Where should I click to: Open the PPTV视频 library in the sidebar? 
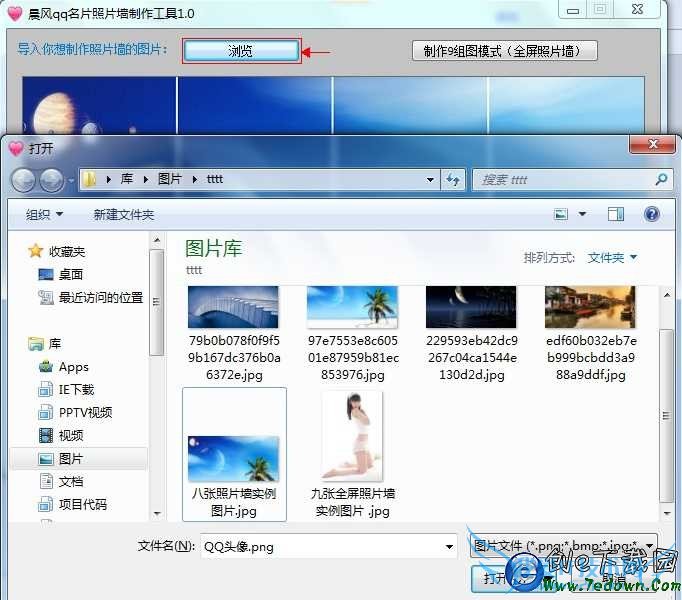[x=85, y=412]
